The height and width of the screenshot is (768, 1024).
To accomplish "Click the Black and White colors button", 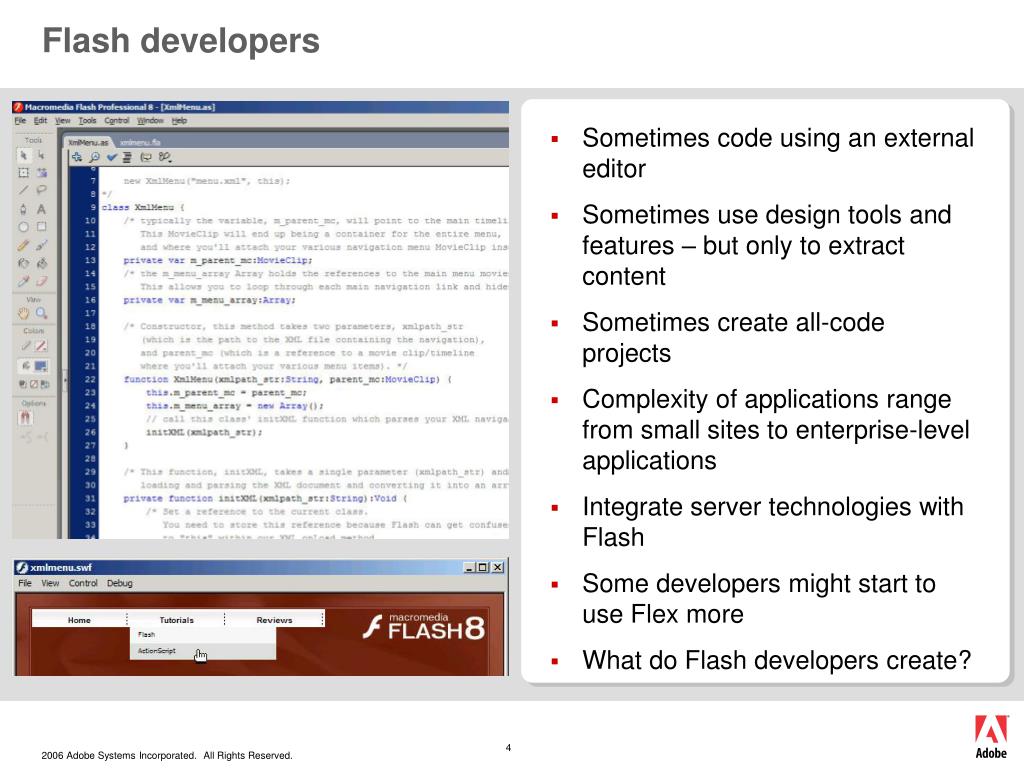I will click(x=23, y=384).
